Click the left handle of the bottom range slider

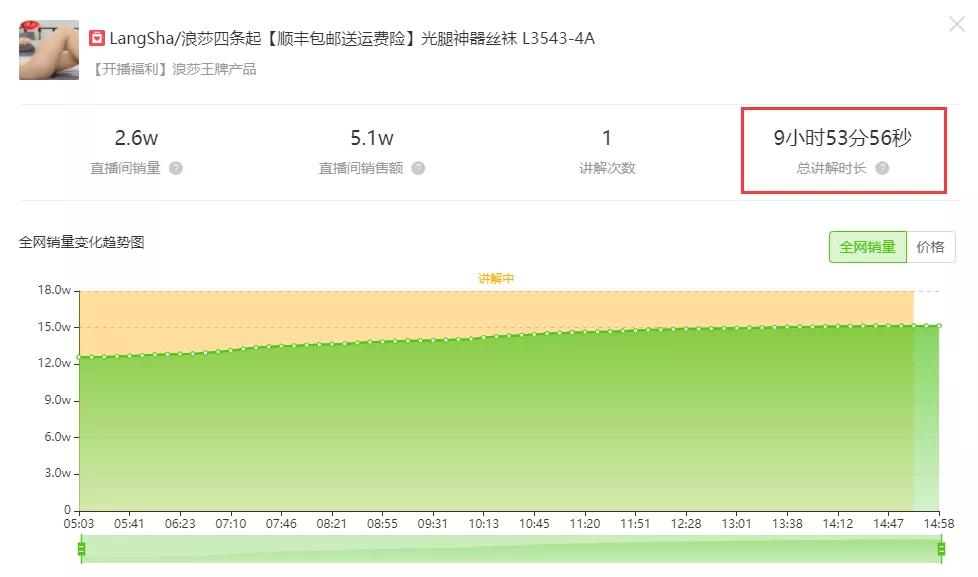coord(81,547)
